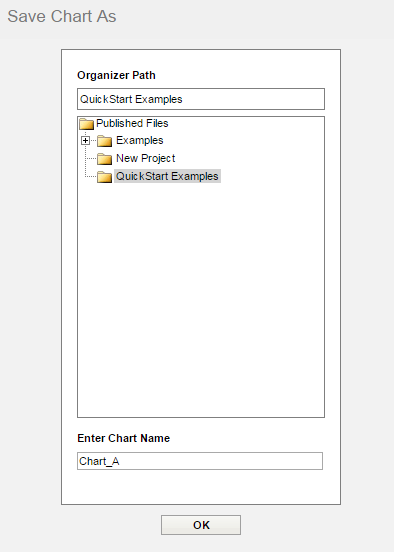This screenshot has height=552, width=394.
Task: Click the Chart_A text in name field
Action: coord(99,461)
